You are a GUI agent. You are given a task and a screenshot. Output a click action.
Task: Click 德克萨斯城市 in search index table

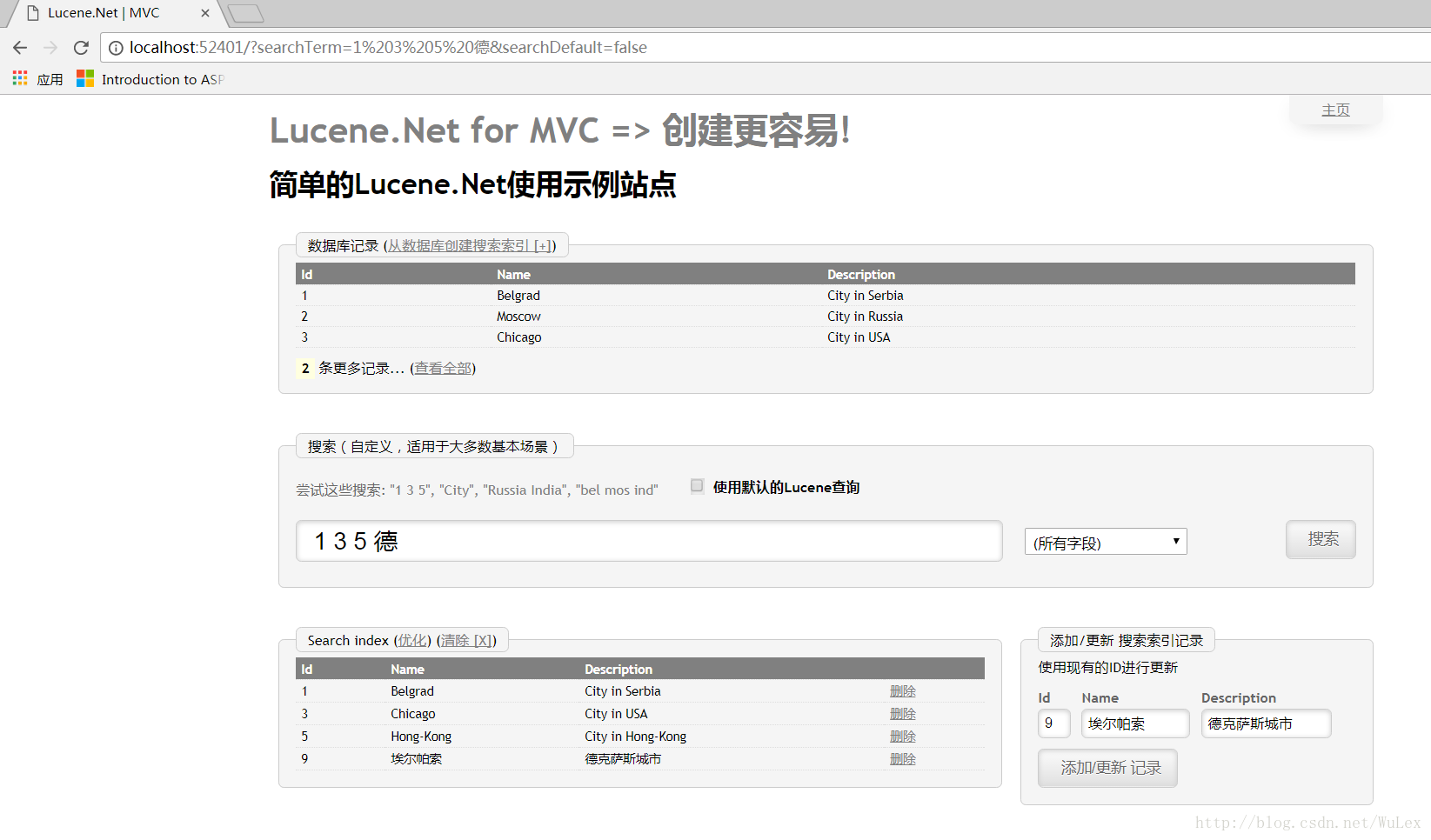pyautogui.click(x=623, y=759)
